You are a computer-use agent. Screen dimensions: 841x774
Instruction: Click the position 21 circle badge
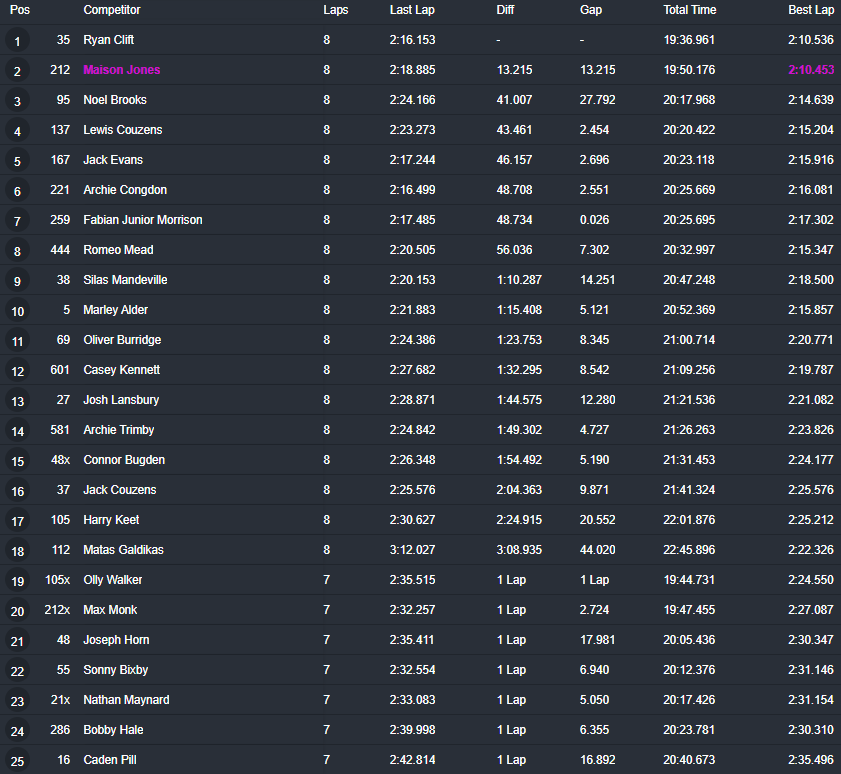(18, 641)
